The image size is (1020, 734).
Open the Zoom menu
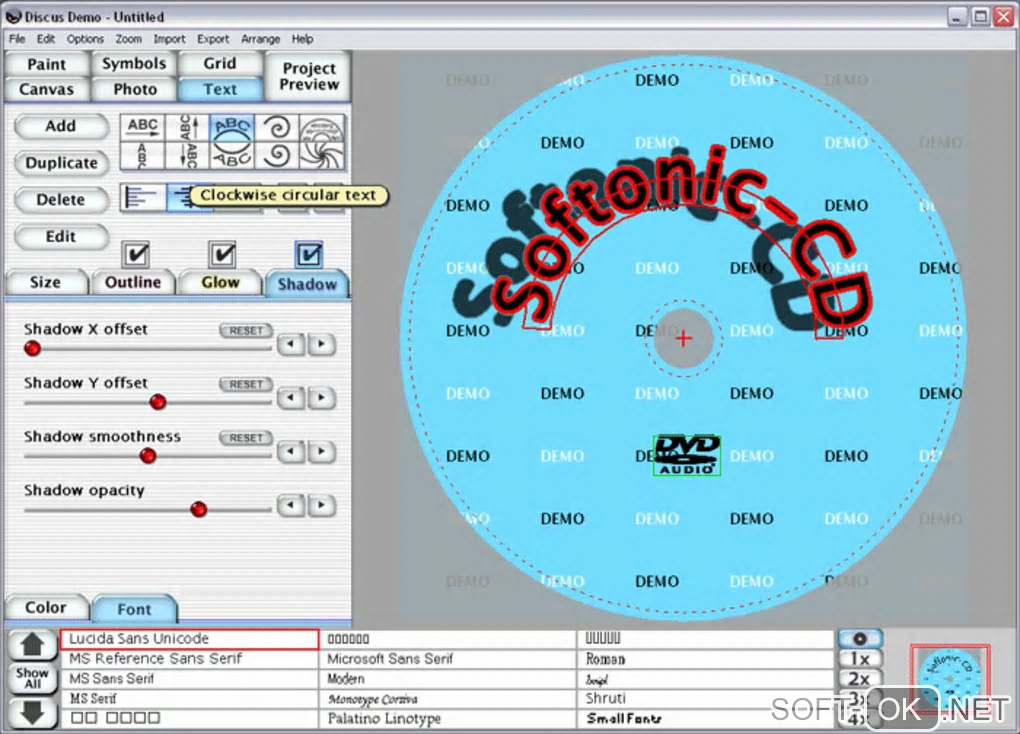pos(128,39)
